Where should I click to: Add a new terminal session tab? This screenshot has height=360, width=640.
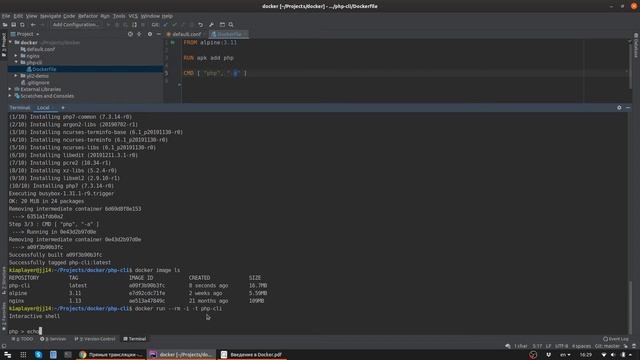tap(63, 108)
